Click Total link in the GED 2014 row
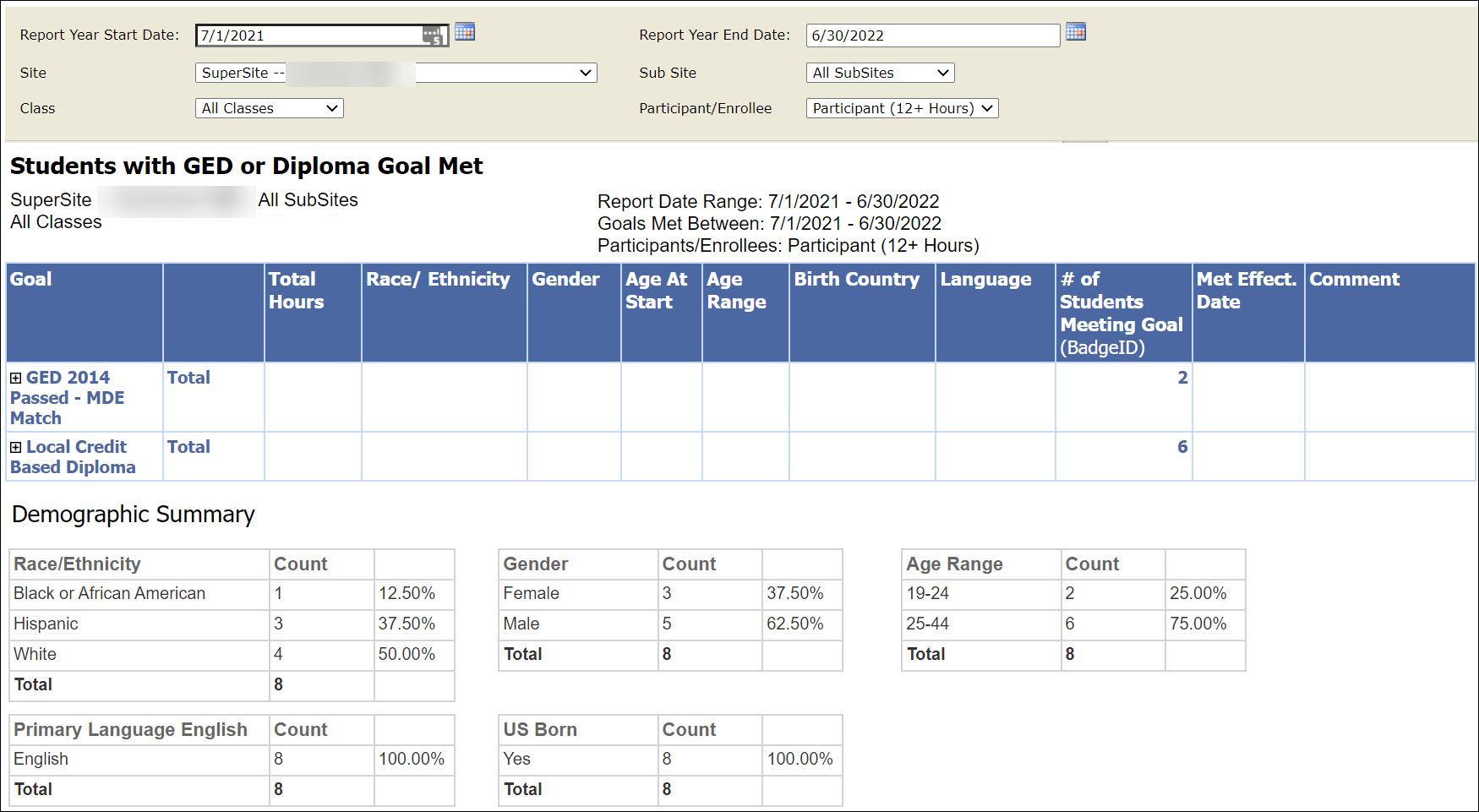The width and height of the screenshot is (1479, 812). (x=188, y=377)
